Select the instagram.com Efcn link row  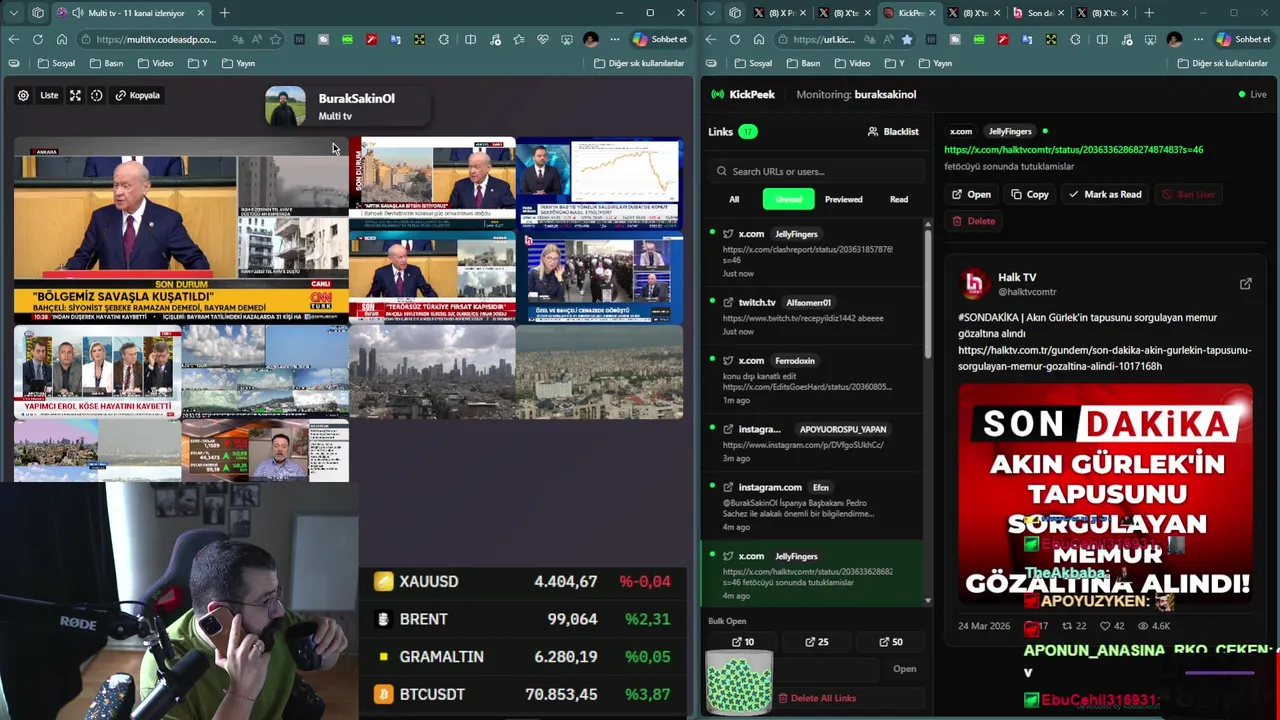pos(813,506)
